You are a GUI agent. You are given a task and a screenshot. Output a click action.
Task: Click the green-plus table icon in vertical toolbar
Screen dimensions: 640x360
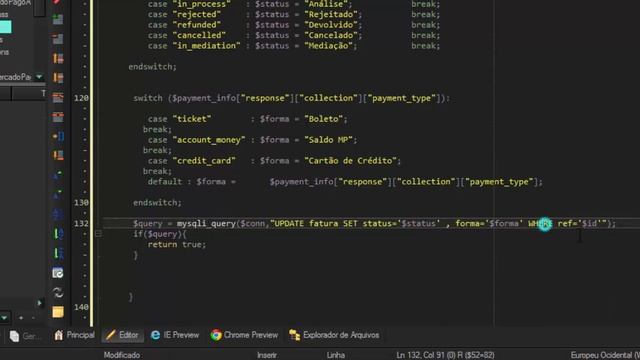(x=58, y=19)
